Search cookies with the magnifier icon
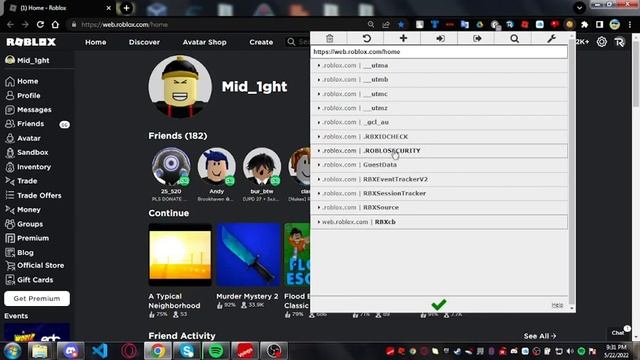The image size is (640, 360). click(514, 38)
